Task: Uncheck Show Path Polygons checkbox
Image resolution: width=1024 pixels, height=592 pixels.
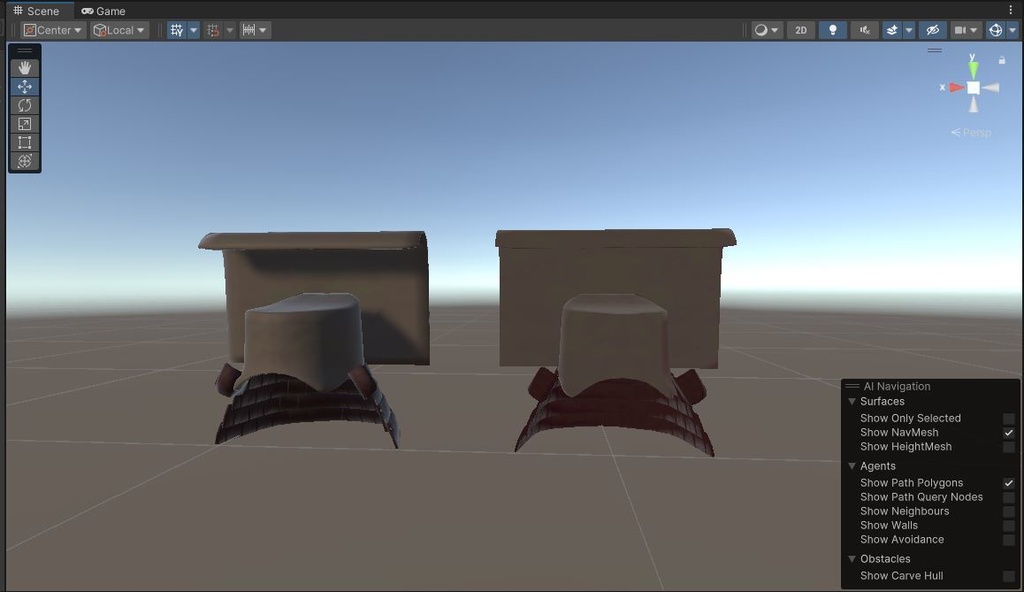Action: tap(1009, 483)
